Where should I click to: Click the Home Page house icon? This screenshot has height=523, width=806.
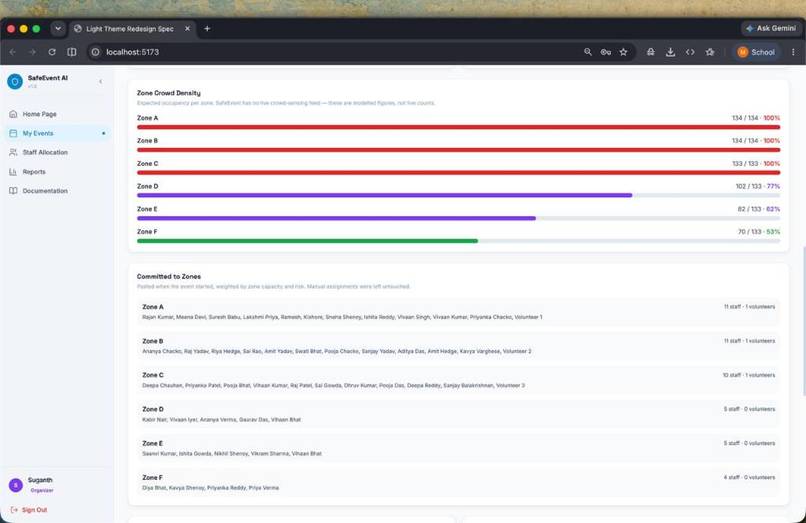[13, 114]
